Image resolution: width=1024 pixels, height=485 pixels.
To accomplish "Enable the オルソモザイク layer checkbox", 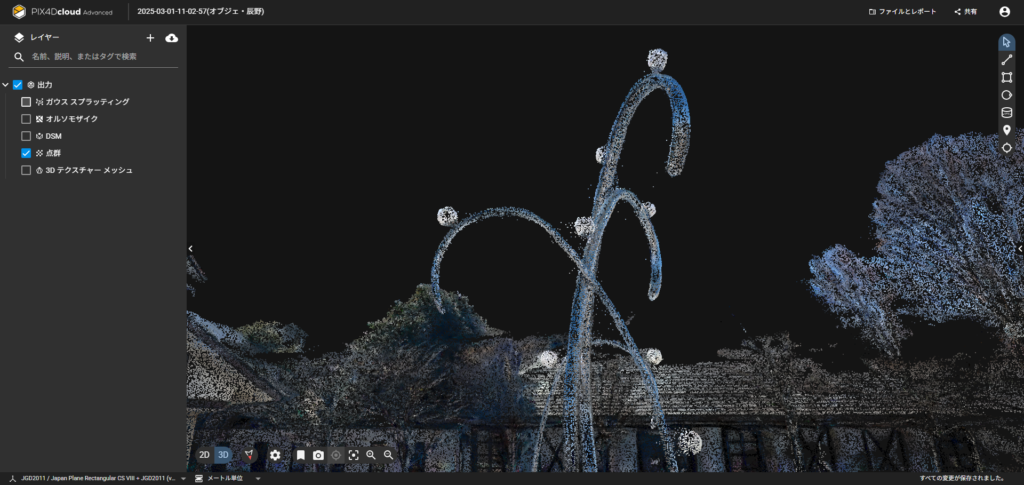I will click(x=26, y=119).
